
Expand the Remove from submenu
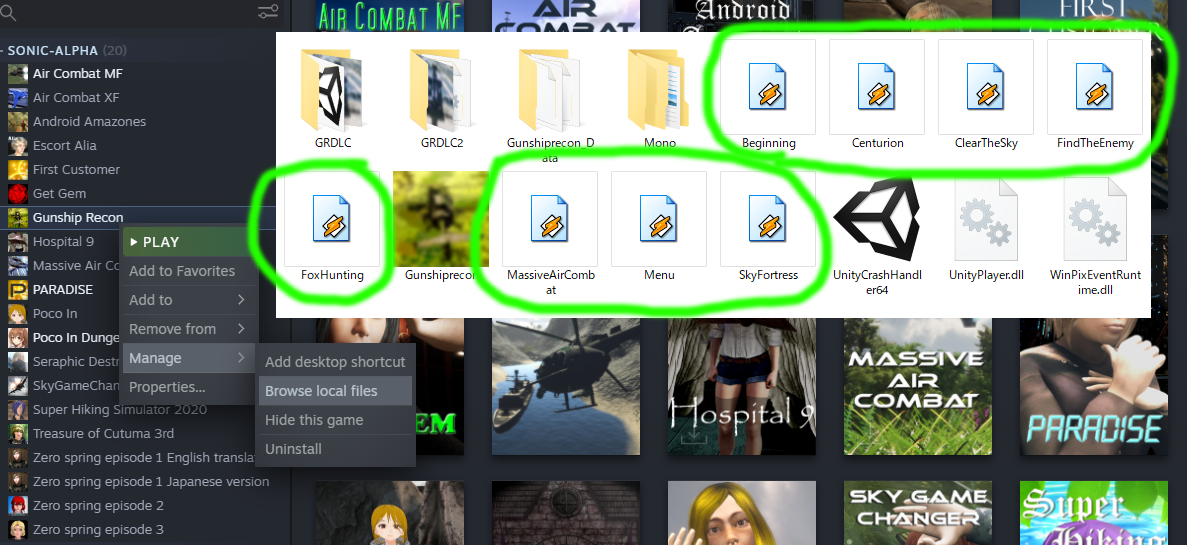click(189, 329)
